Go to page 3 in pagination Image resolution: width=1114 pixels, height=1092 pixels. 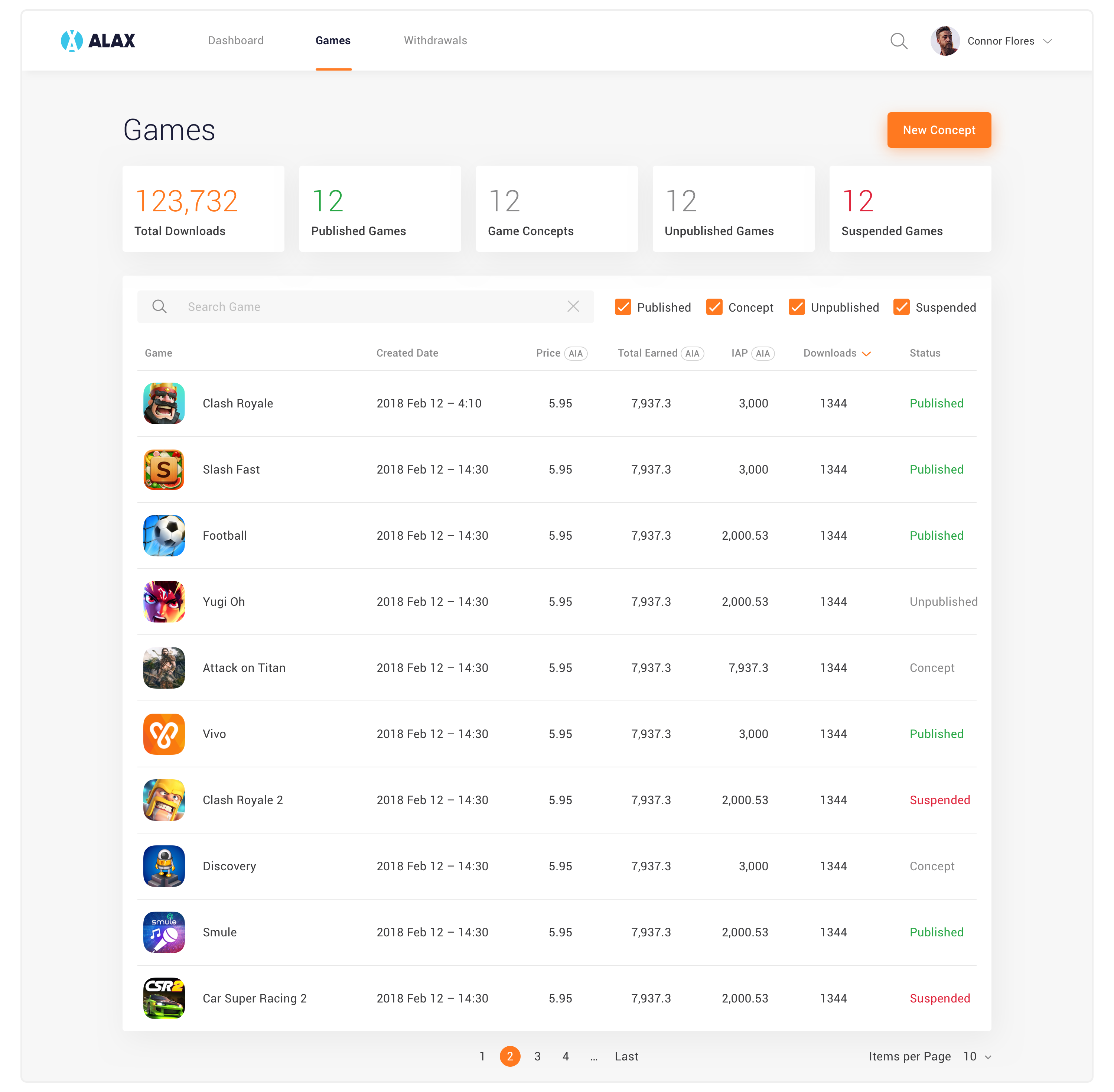click(x=537, y=1056)
